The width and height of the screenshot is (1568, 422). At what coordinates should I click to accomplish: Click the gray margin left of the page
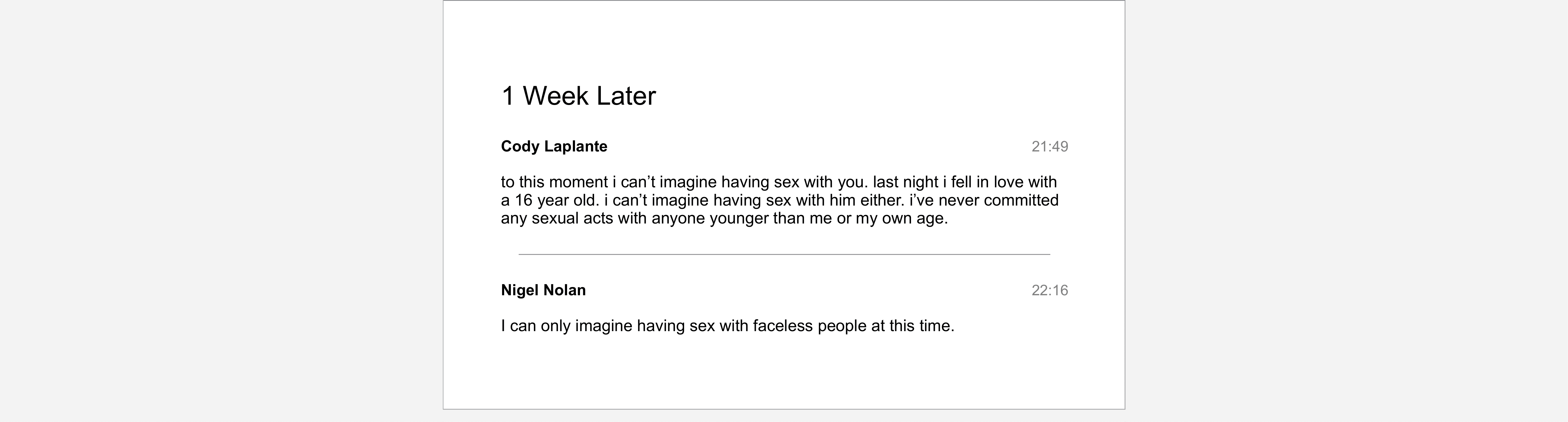(x=219, y=211)
